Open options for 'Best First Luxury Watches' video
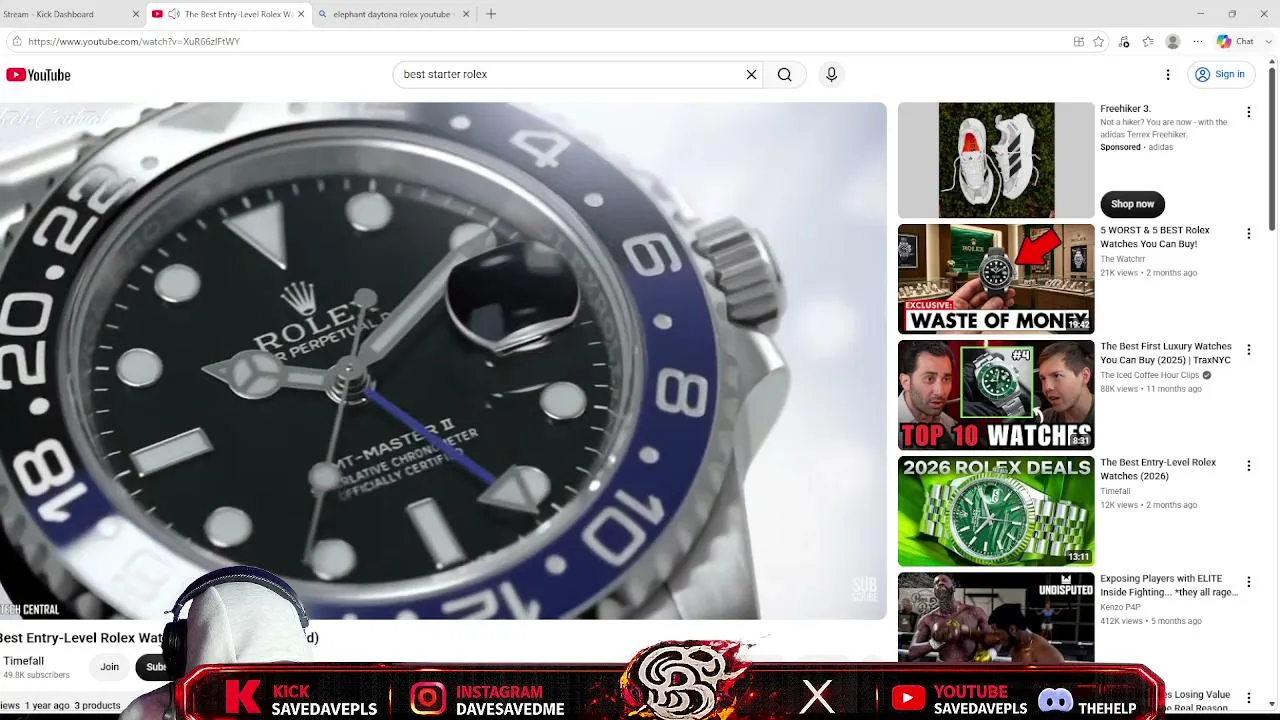This screenshot has height=720, width=1280. point(1248,350)
